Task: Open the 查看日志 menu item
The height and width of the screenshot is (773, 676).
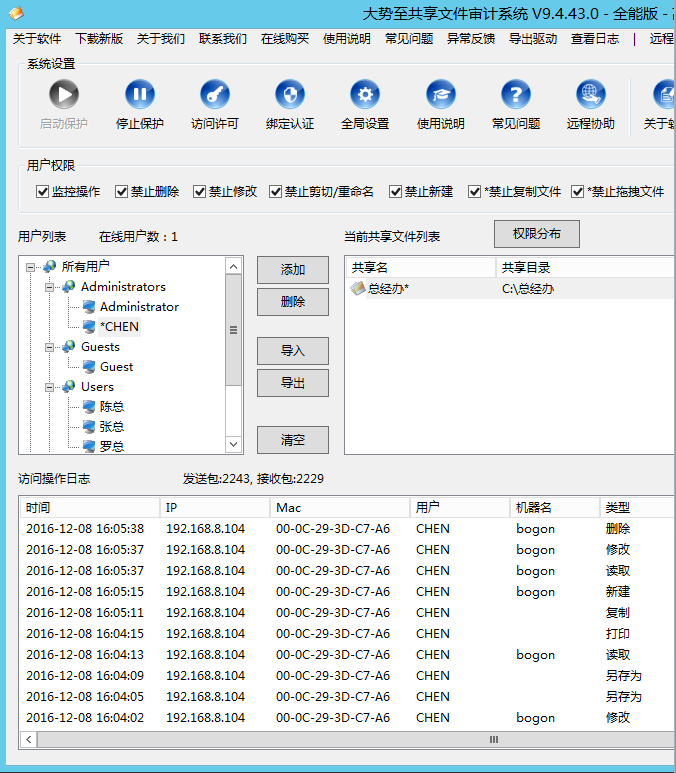Action: tap(594, 39)
